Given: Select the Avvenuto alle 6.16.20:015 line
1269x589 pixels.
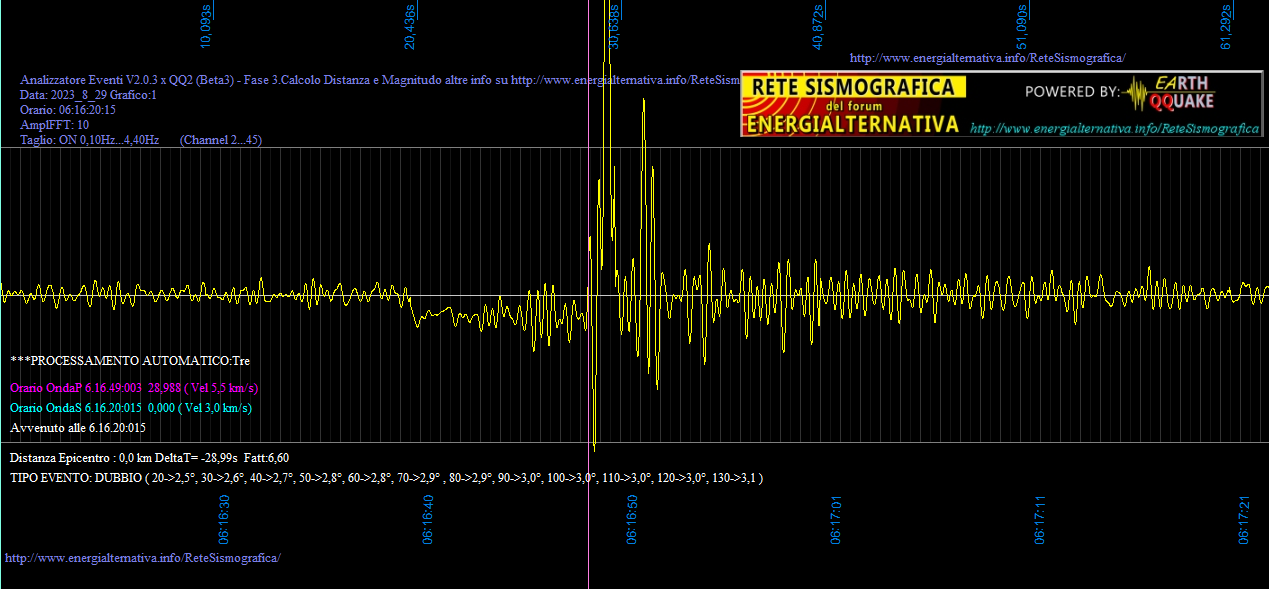Looking at the screenshot, I should point(78,428).
